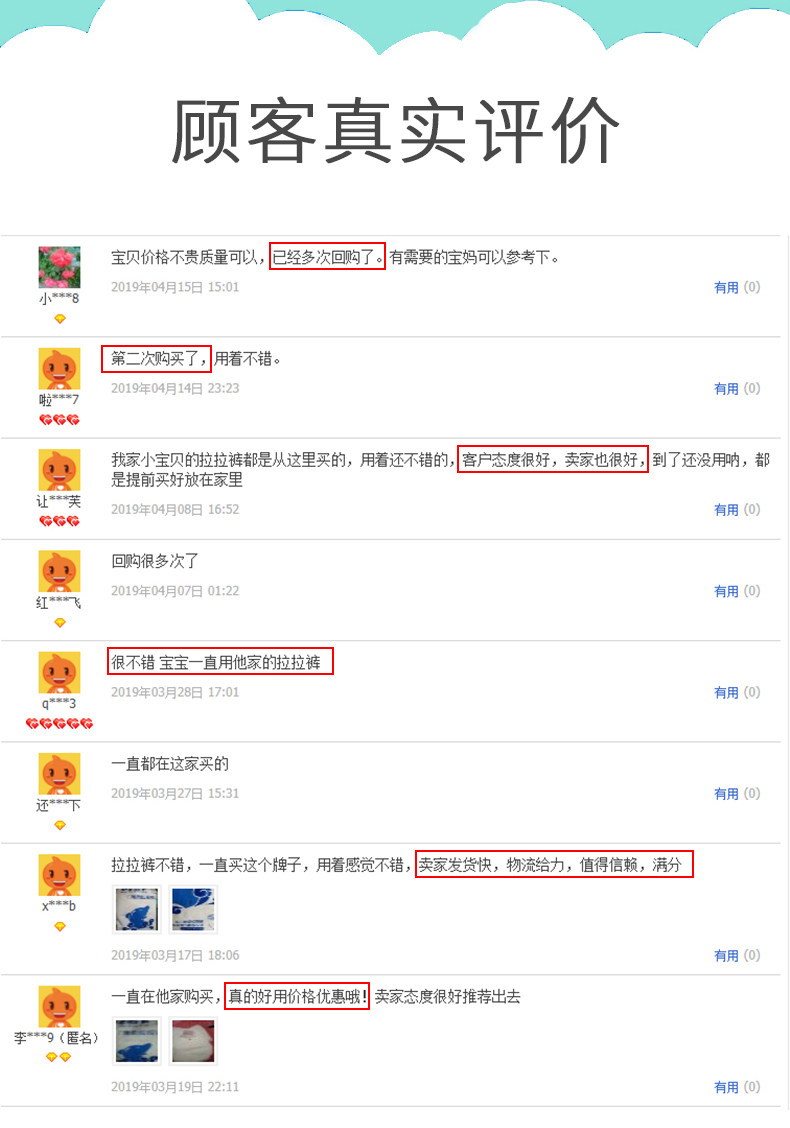Click 有用 on the 2019年03月28日 review
The height and width of the screenshot is (1128, 790).
pyautogui.click(x=726, y=692)
